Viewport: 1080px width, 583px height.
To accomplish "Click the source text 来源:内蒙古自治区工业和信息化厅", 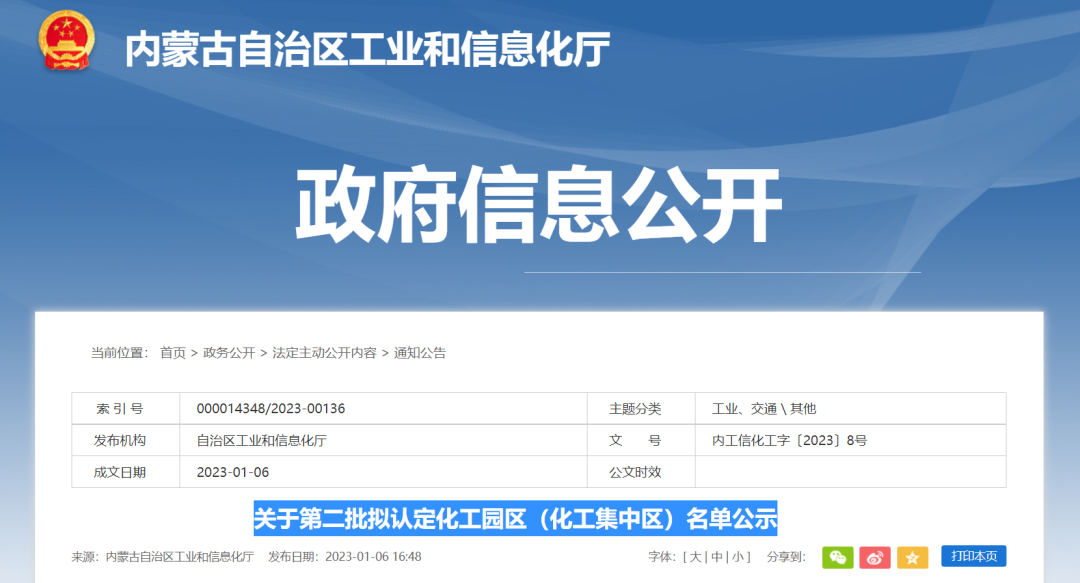I will point(163,557).
